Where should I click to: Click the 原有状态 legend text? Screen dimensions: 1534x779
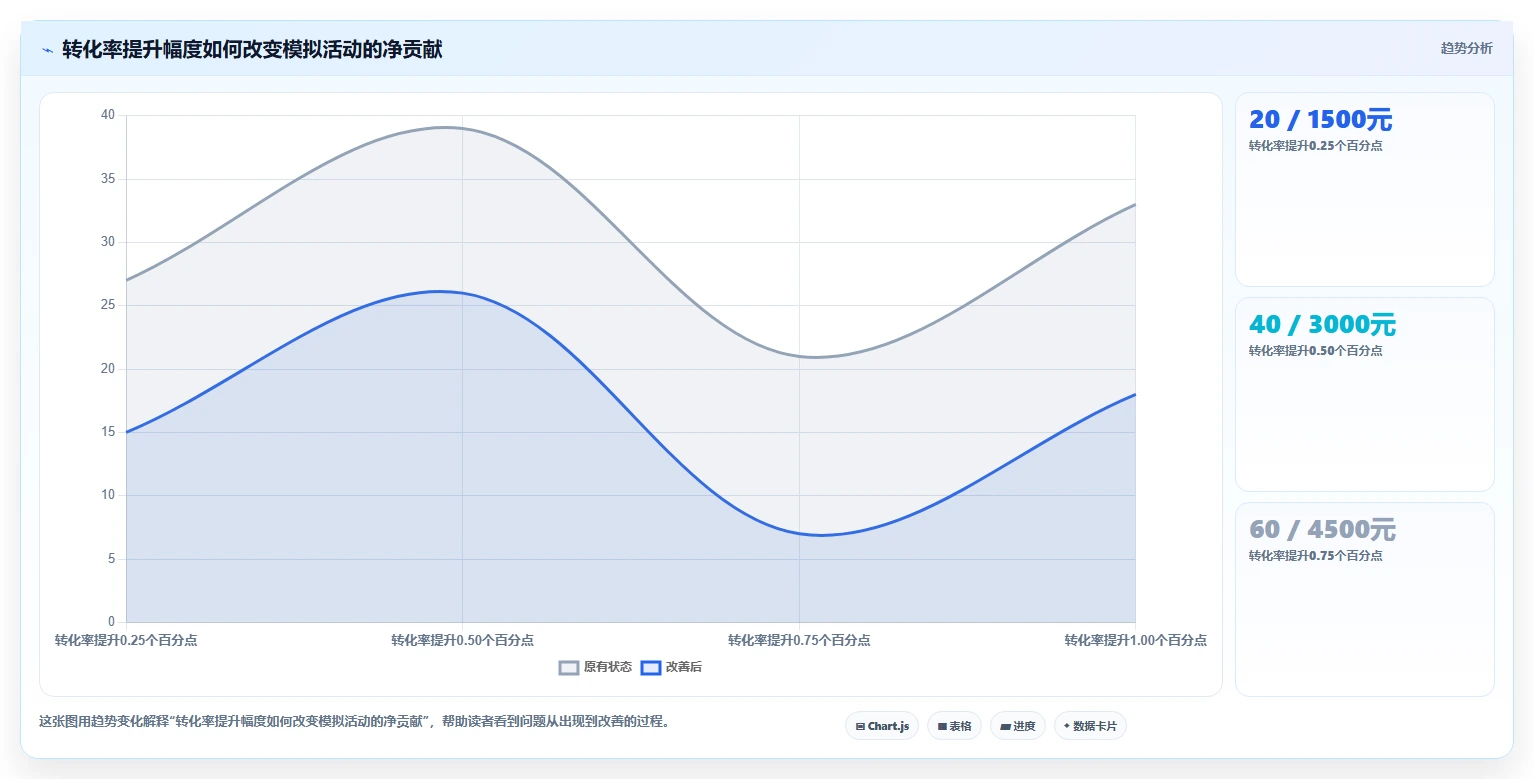pos(608,667)
